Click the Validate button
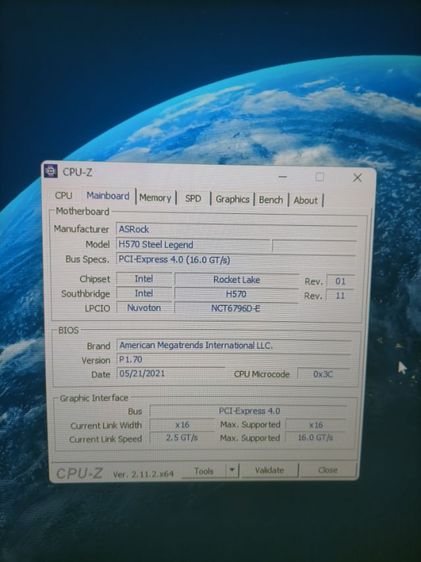 pyautogui.click(x=269, y=470)
